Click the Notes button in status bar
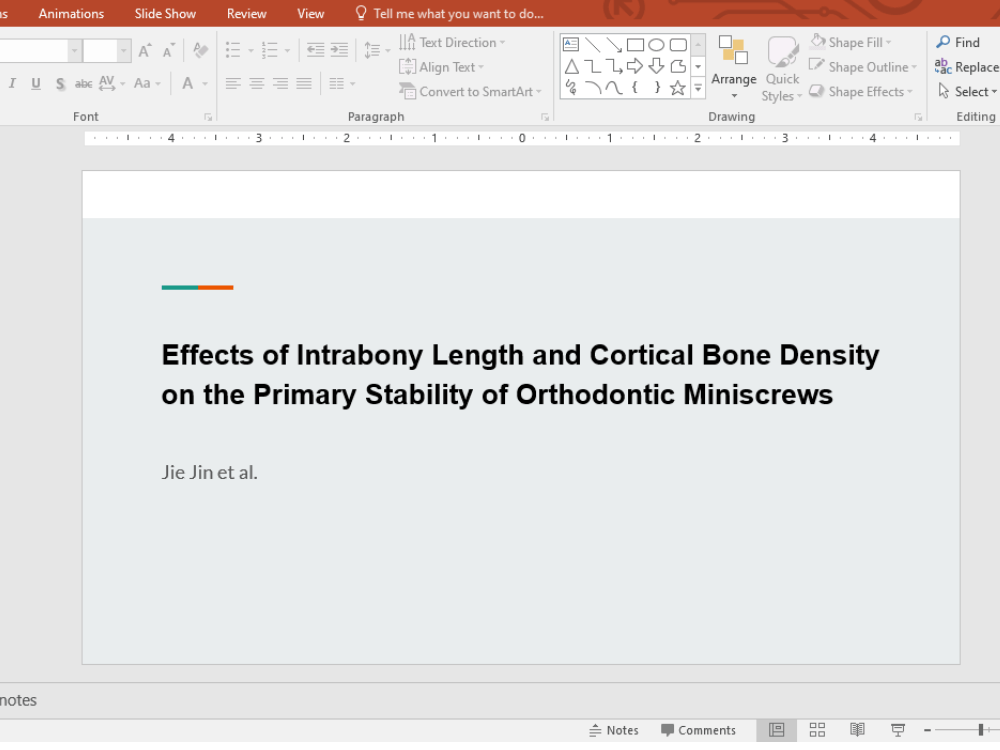The image size is (1000, 750). point(613,730)
